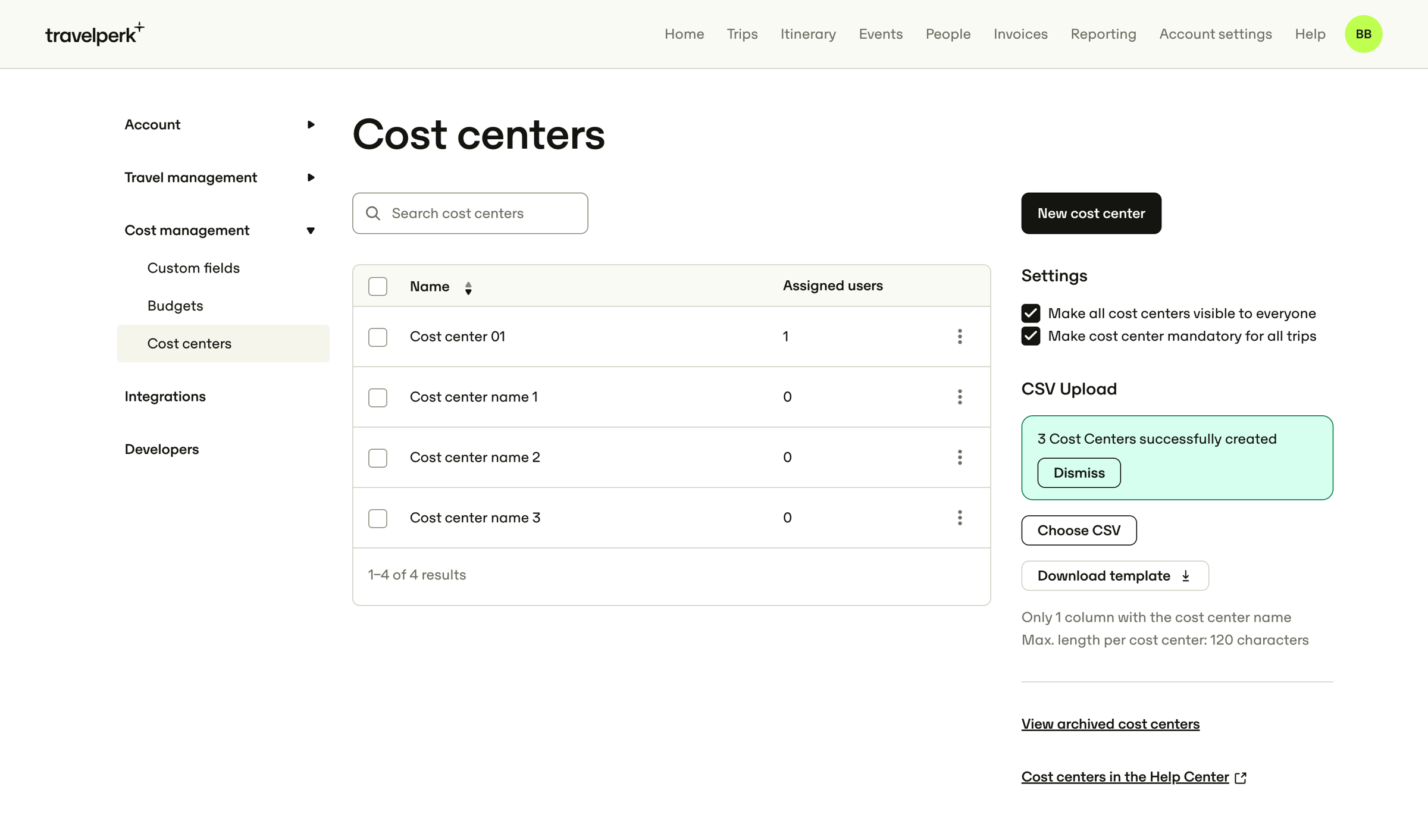Click the Assigned users column header

click(832, 286)
